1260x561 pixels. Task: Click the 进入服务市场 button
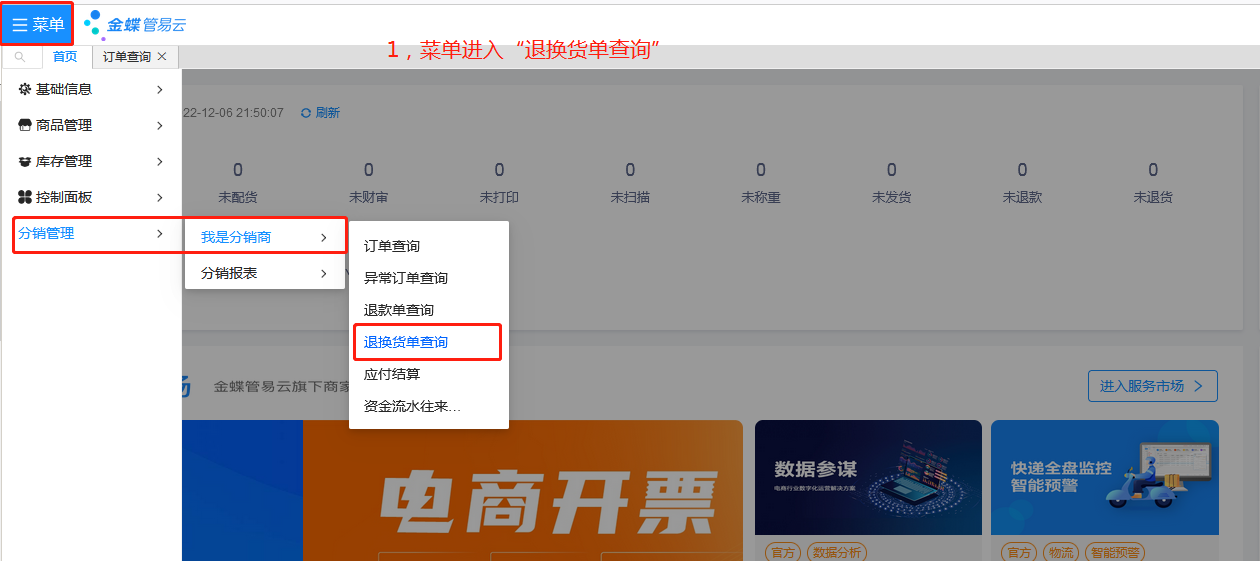tap(1152, 386)
